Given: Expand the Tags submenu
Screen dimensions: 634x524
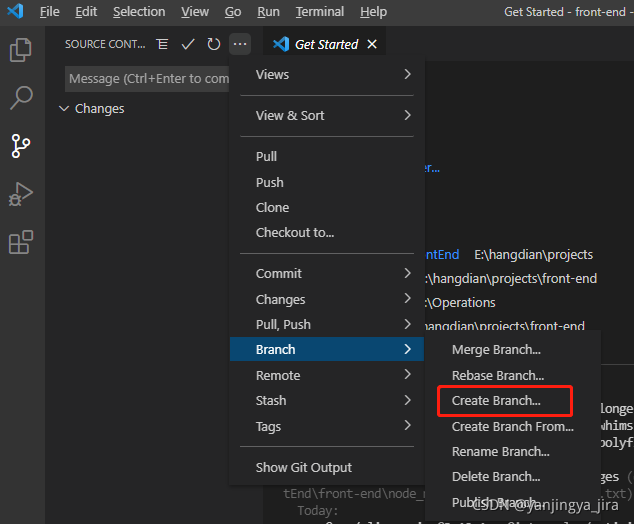Looking at the screenshot, I should click(x=327, y=426).
